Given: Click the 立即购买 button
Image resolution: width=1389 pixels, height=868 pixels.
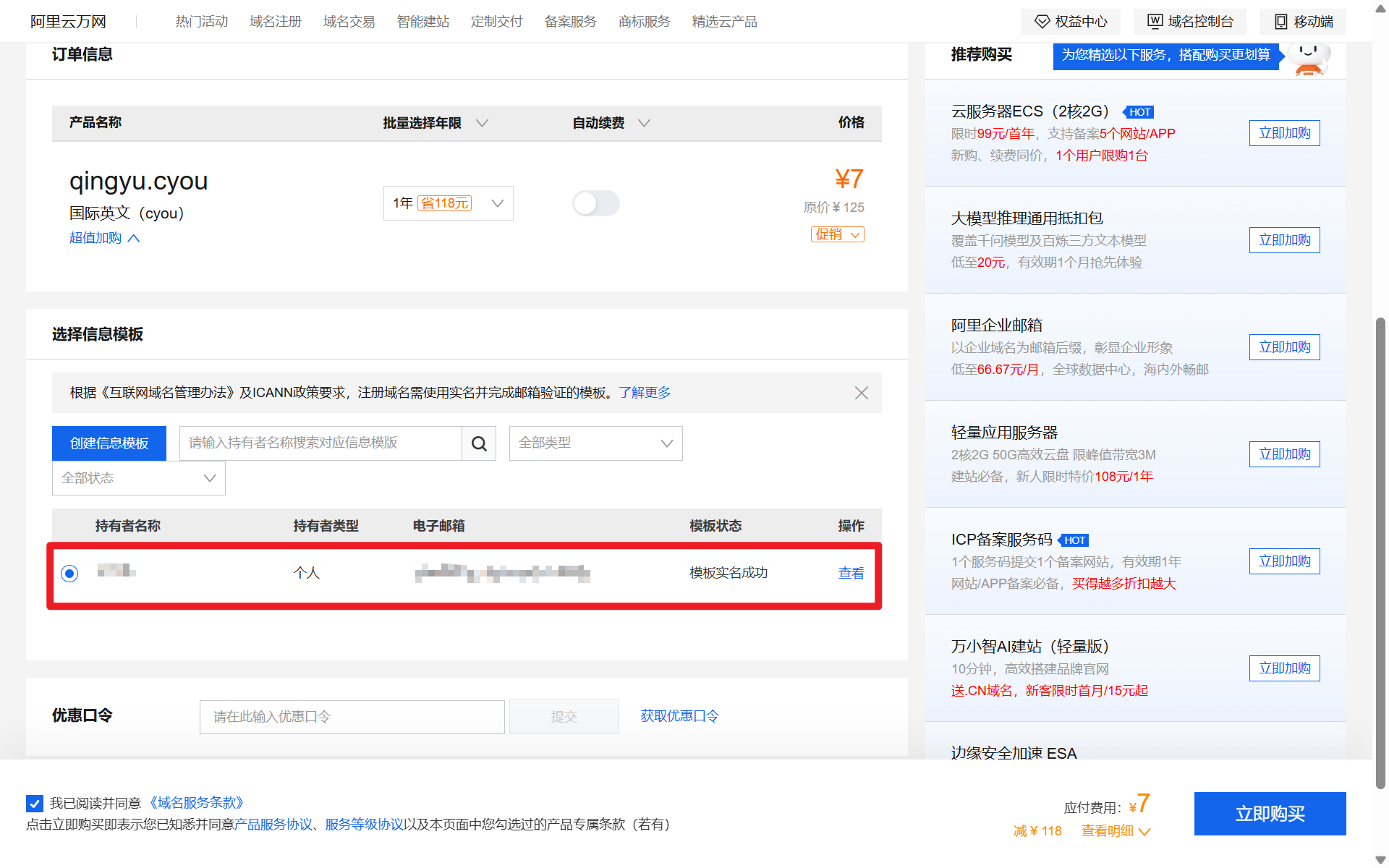Looking at the screenshot, I should coord(1270,814).
